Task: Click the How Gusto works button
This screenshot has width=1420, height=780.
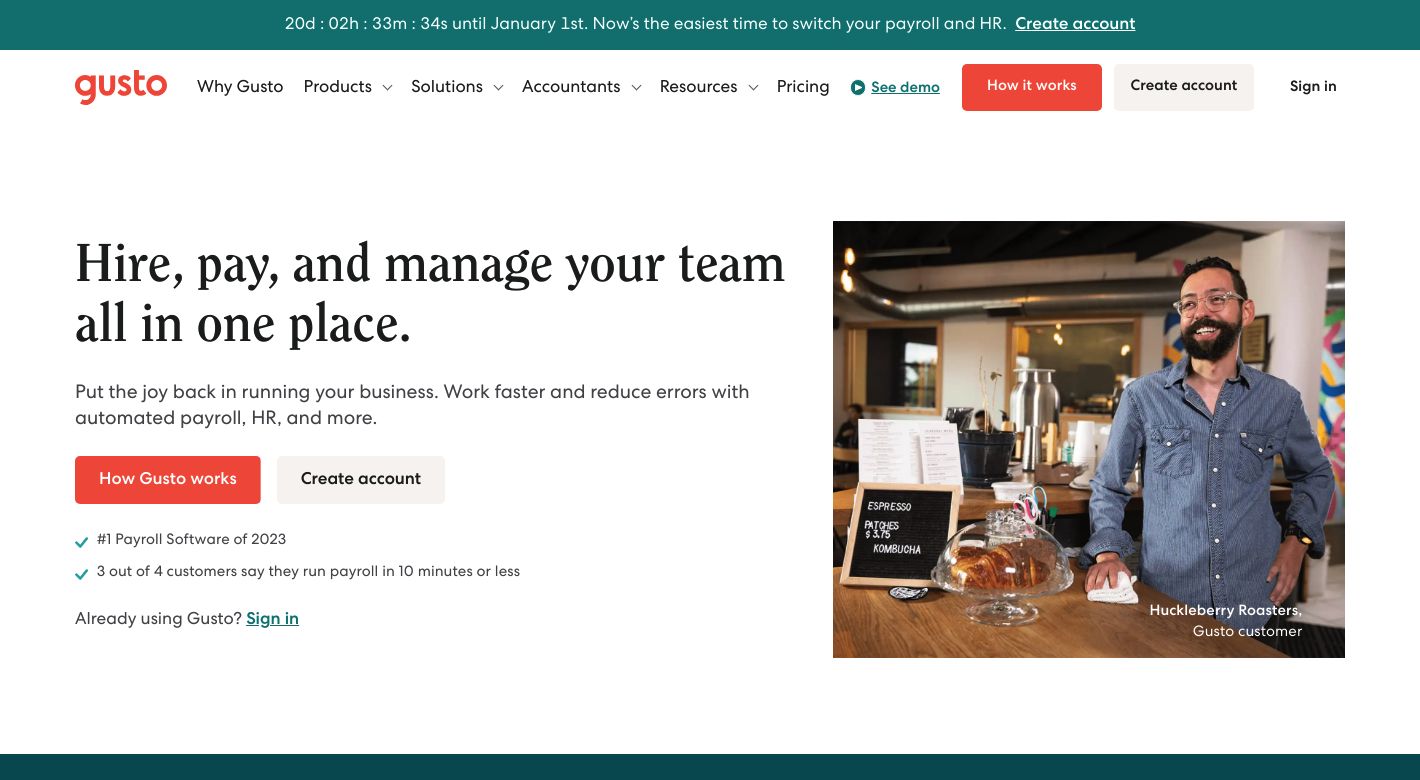Action: click(168, 480)
